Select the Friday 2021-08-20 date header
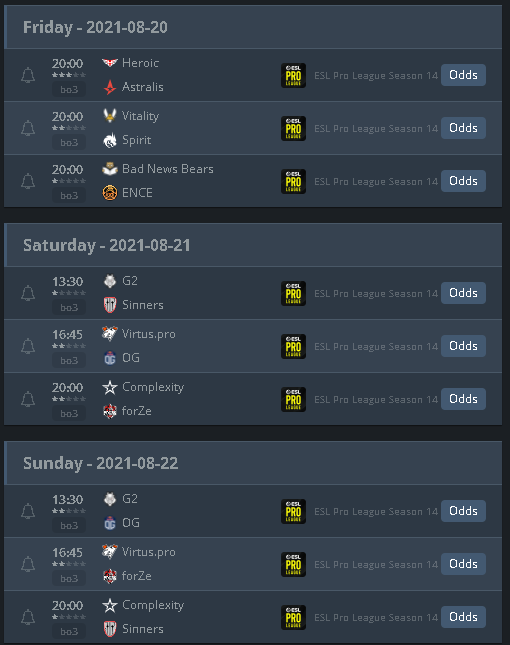 click(95, 28)
